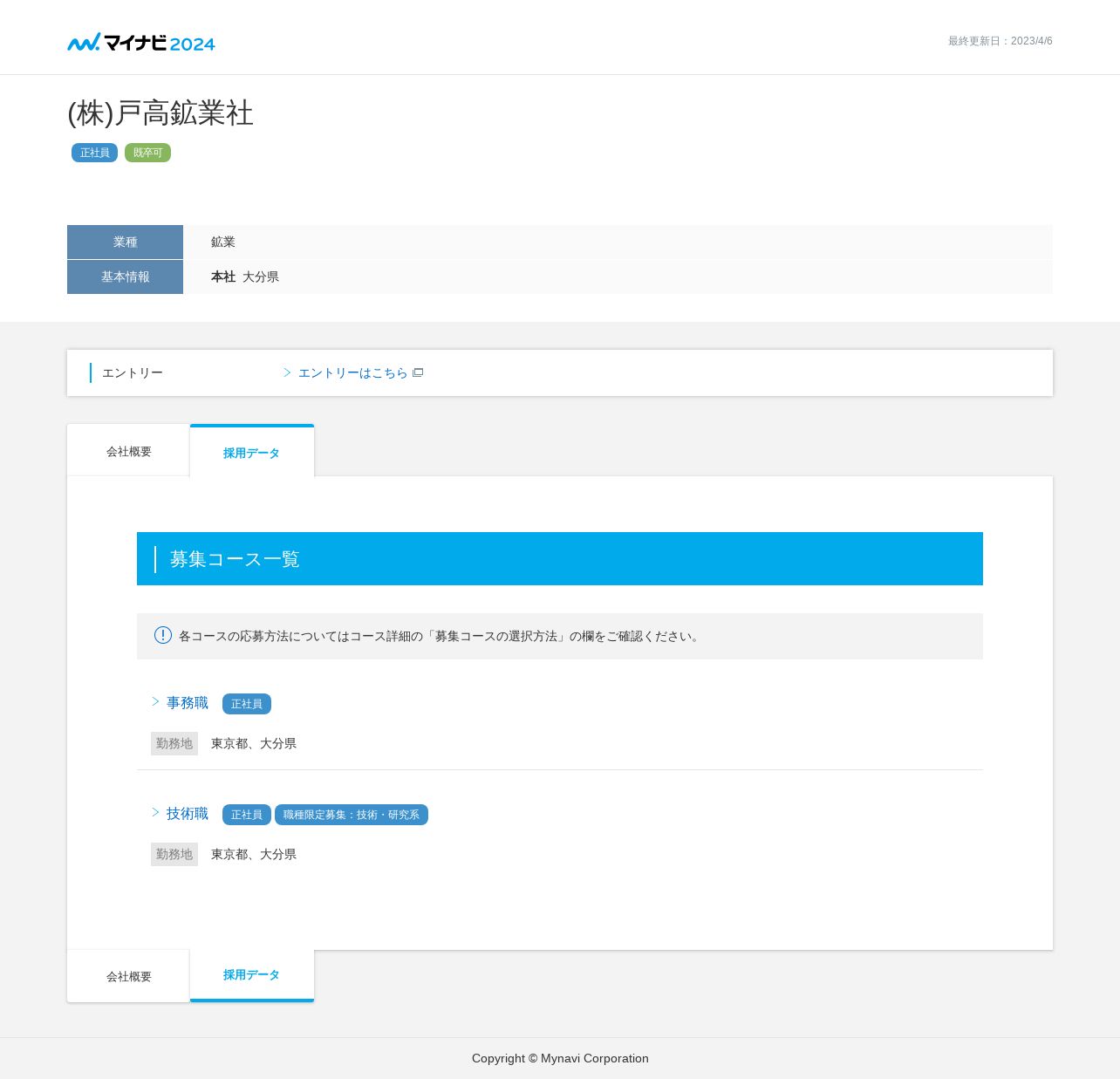
Task: Open the エントリーはこちら link
Action: coord(352,372)
